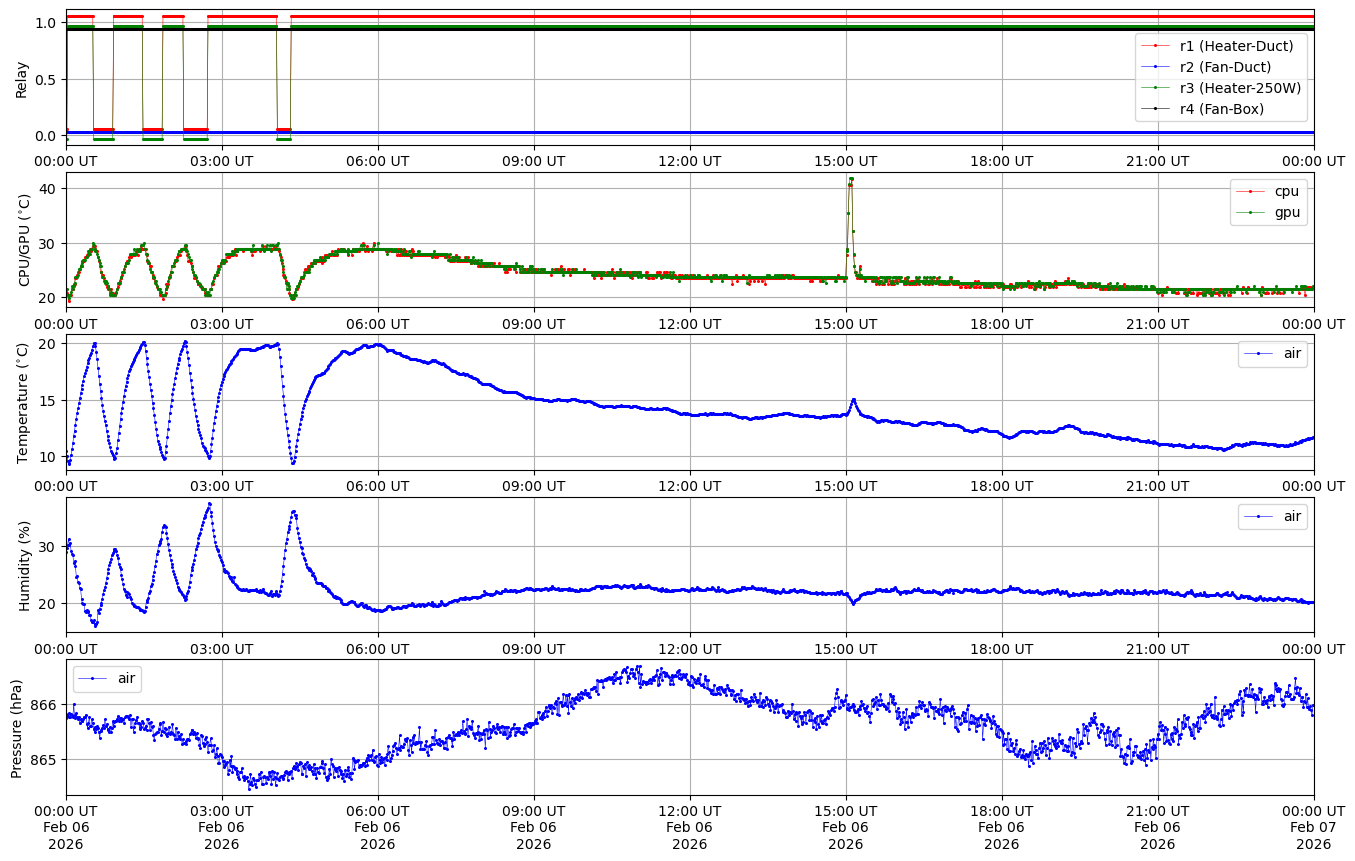Select the Pressure (hPa) y-axis label
The width and height of the screenshot is (1355, 861).
pos(17,727)
